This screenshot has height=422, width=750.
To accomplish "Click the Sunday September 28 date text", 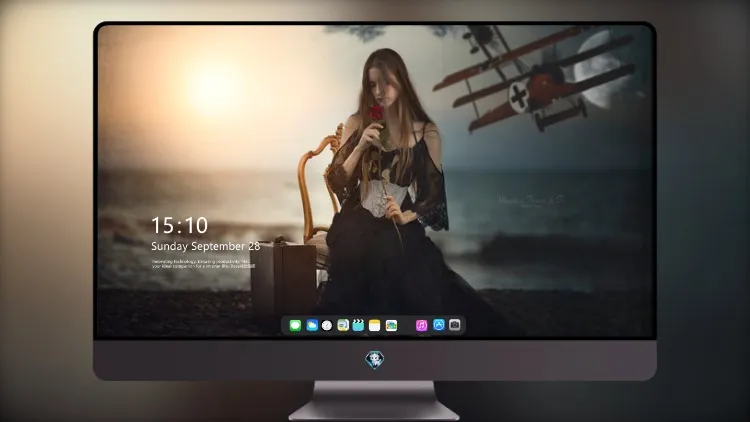I will coord(206,246).
